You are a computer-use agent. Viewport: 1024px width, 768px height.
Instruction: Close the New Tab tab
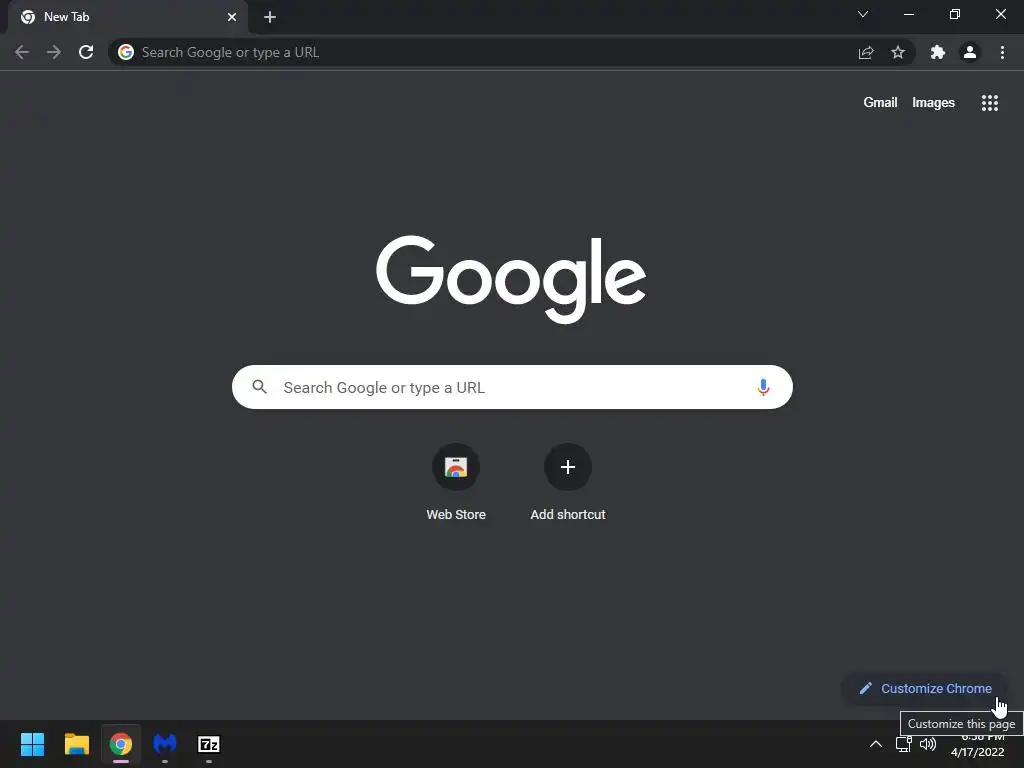pyautogui.click(x=232, y=17)
